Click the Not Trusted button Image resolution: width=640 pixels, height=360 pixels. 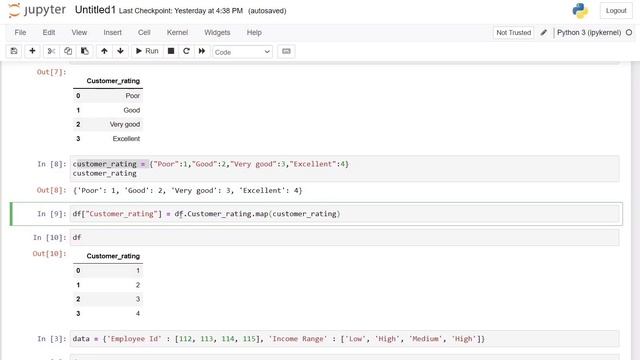point(513,33)
